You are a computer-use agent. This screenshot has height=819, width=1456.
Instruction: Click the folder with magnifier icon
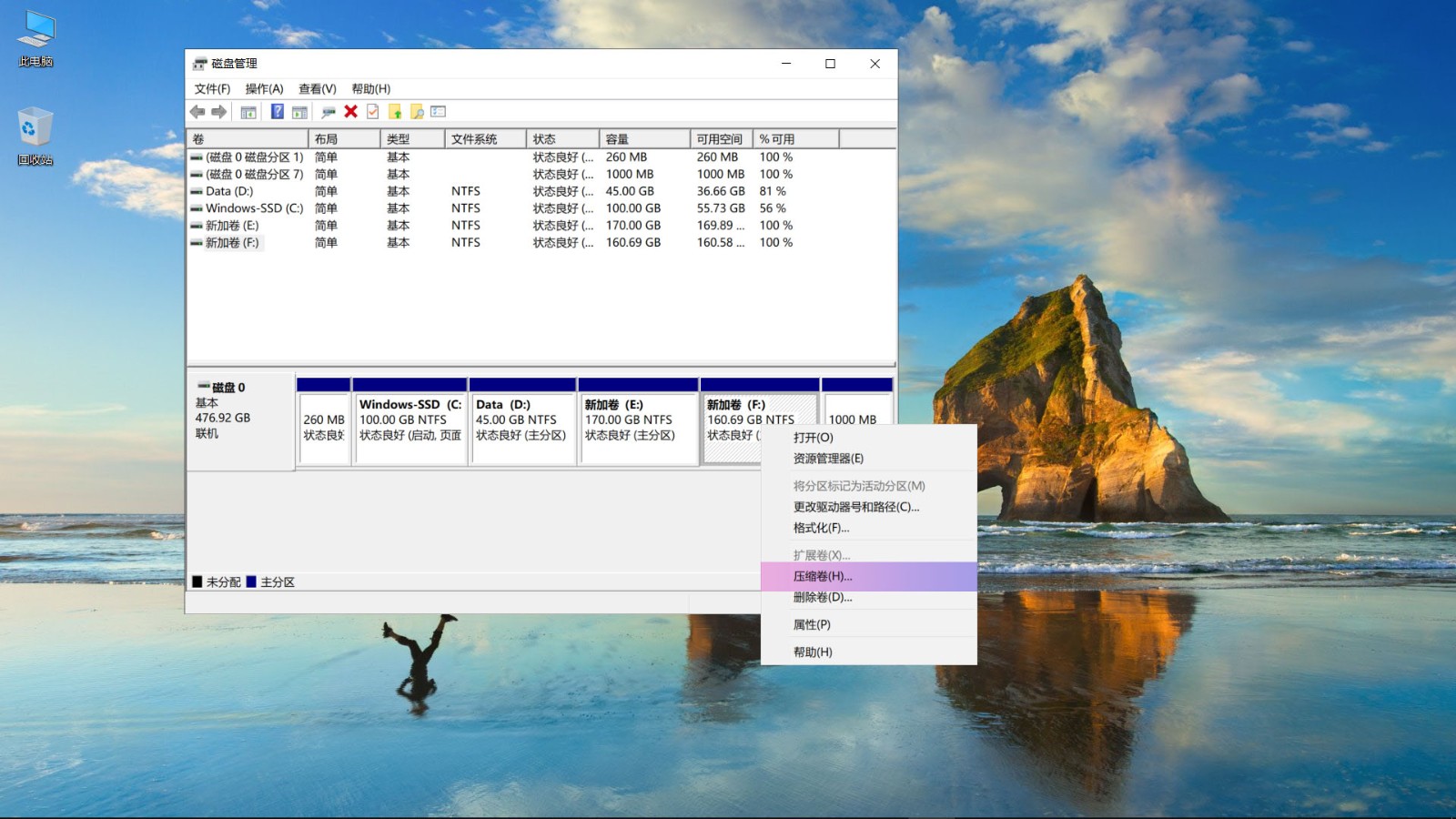417,112
